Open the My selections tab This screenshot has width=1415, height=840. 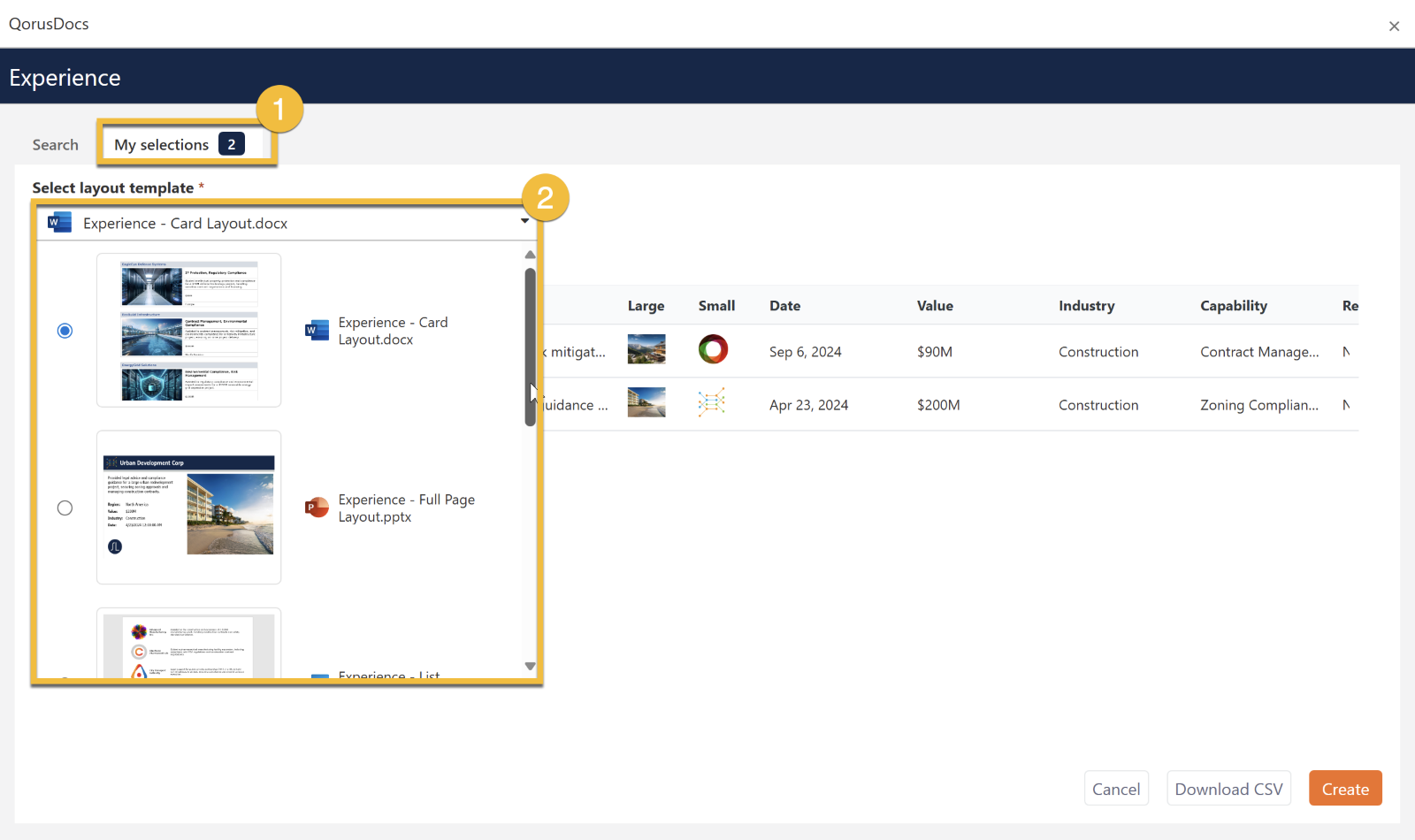pos(179,144)
